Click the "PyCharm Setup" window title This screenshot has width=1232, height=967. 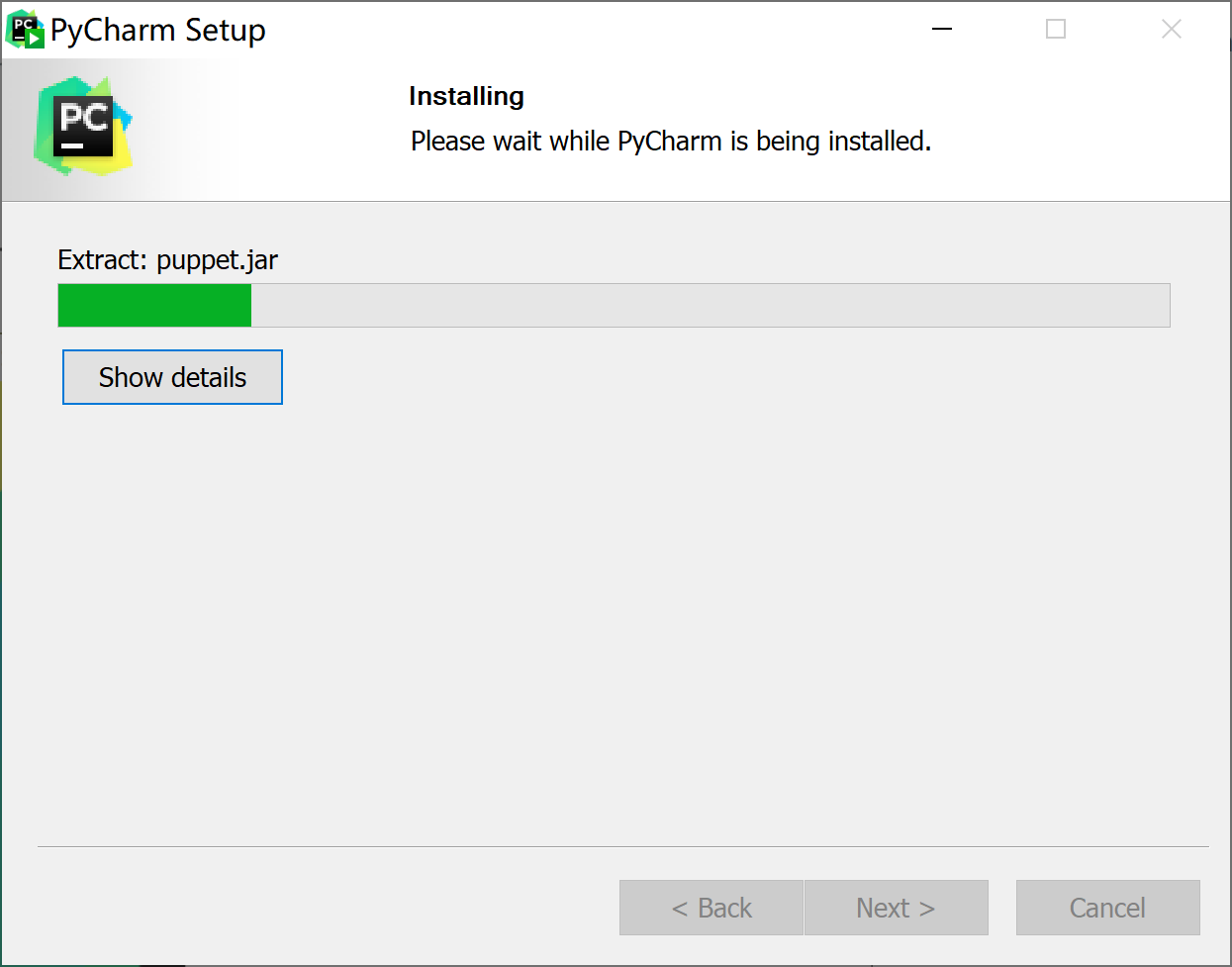pos(158,31)
